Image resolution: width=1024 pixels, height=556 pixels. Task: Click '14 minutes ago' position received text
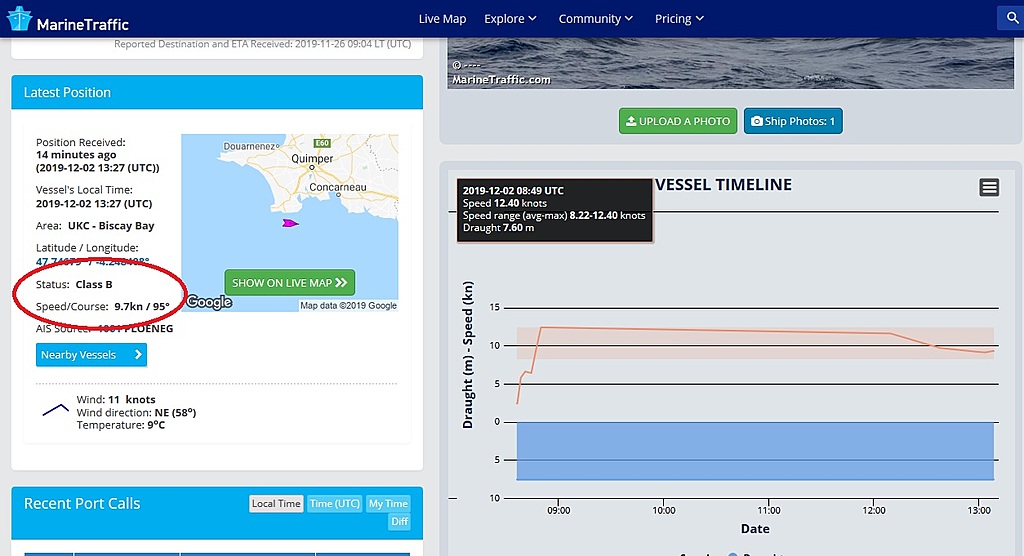tap(76, 155)
